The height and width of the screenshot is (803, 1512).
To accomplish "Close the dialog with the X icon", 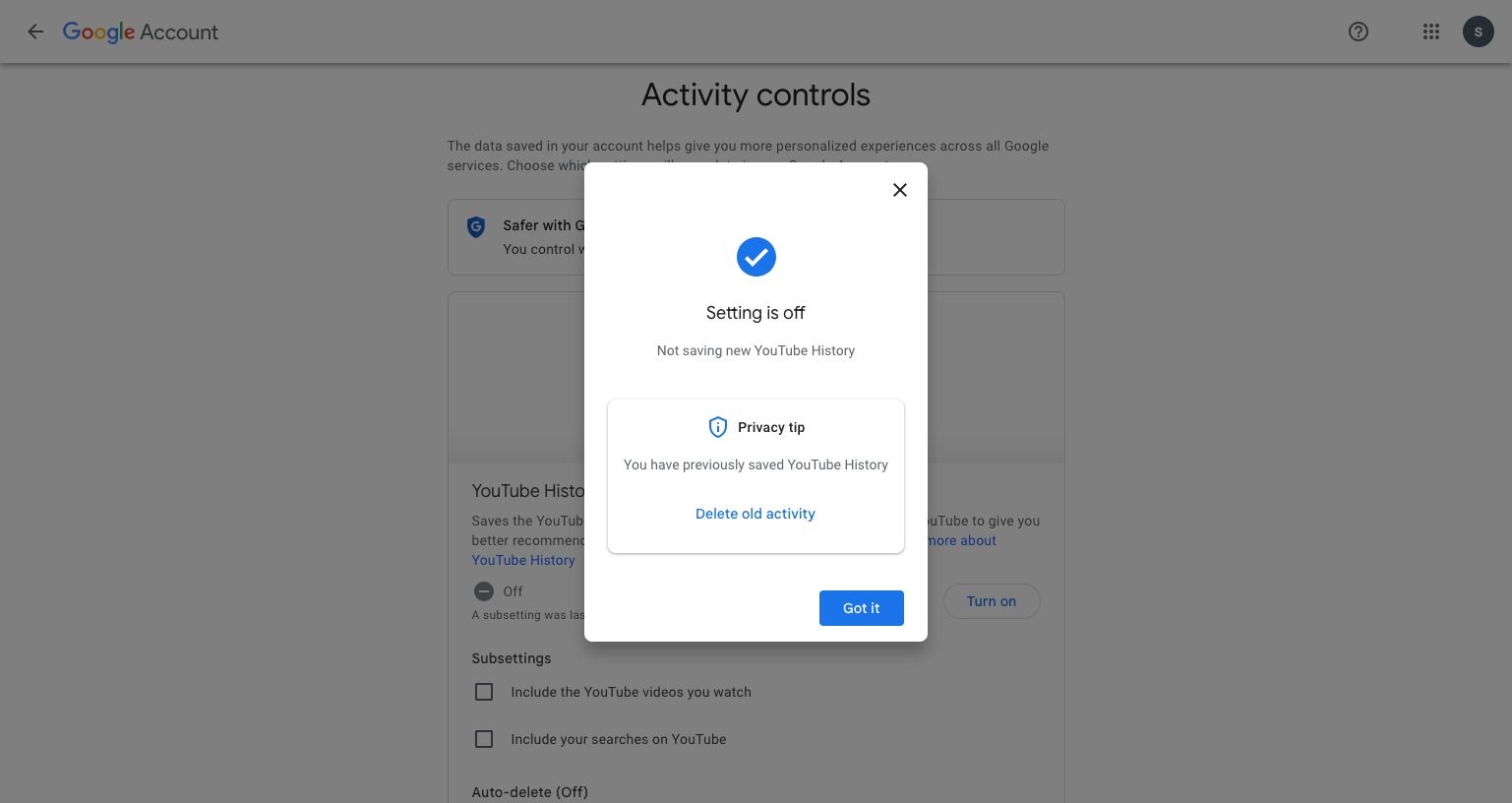I will [x=899, y=190].
